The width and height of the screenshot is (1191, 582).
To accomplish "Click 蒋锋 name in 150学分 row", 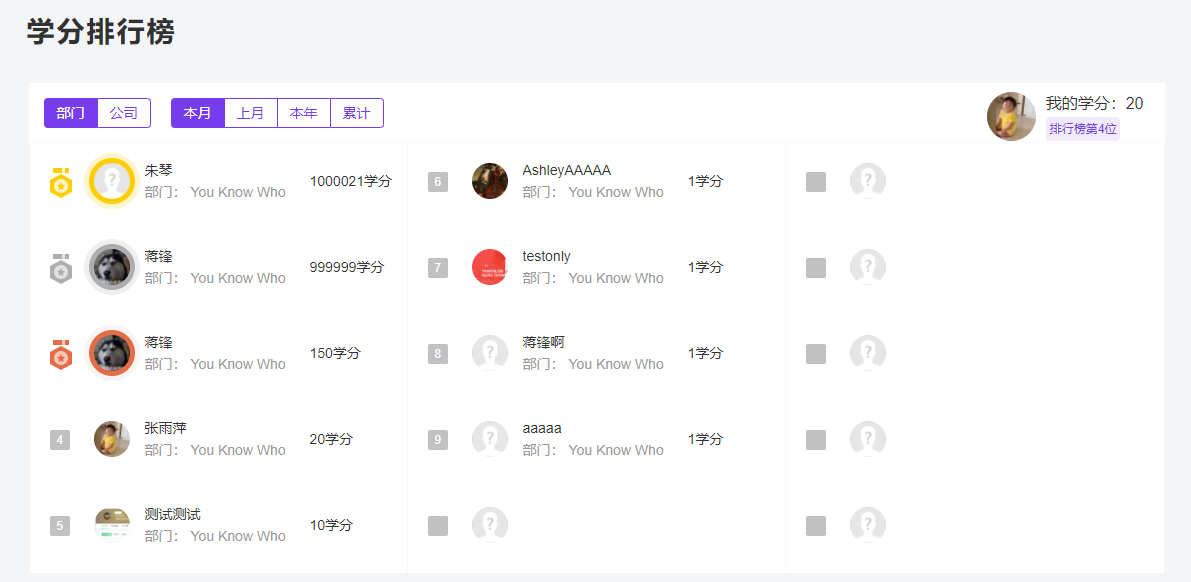I will 159,342.
